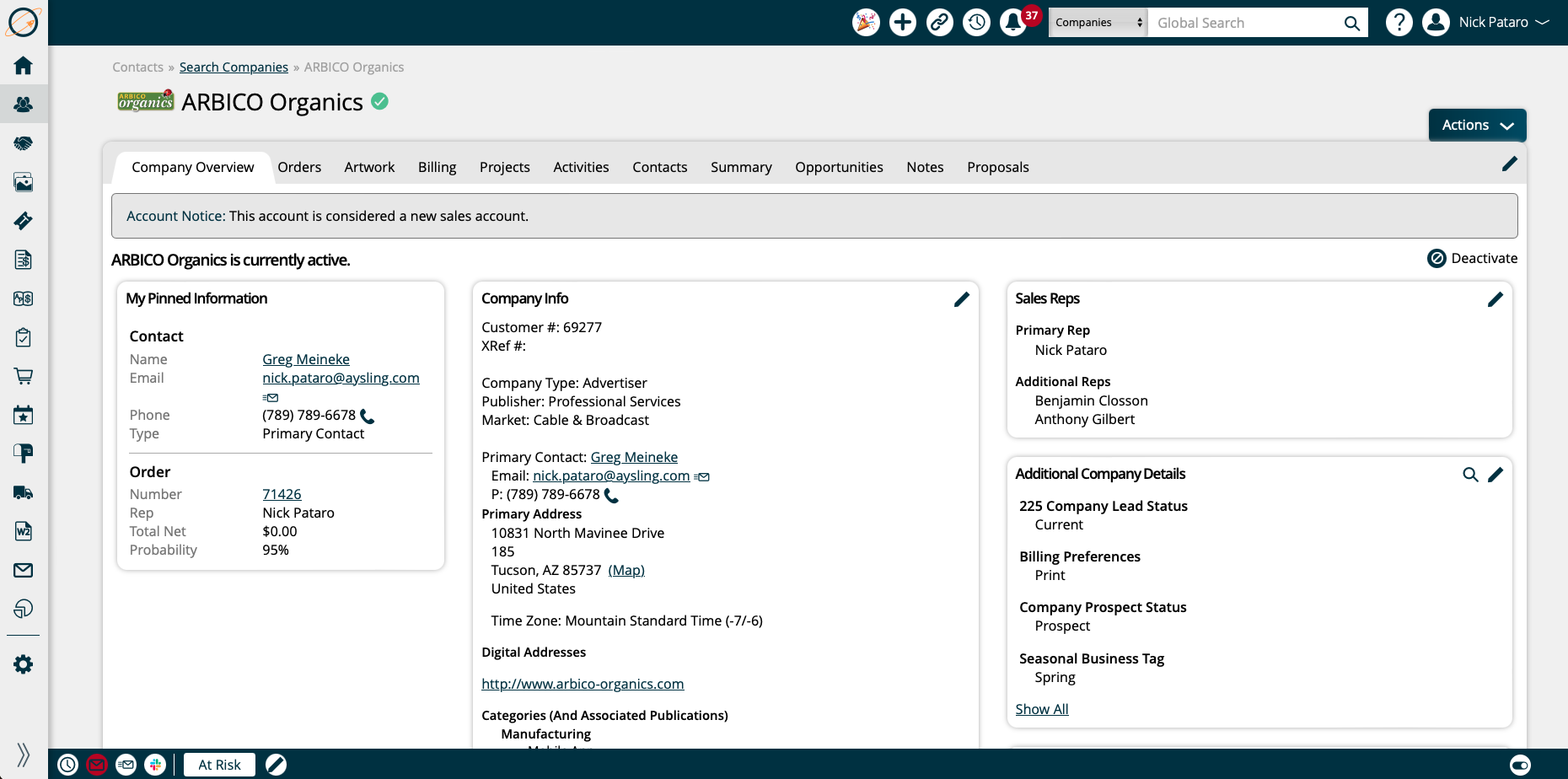Change the Companies search type selector
Screen dimensions: 1568x779
pos(1097,22)
